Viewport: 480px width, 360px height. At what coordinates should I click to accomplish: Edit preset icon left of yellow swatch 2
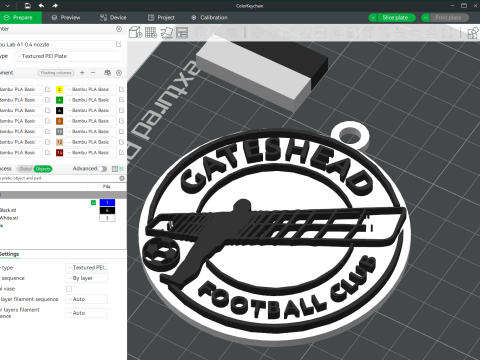(x=48, y=89)
